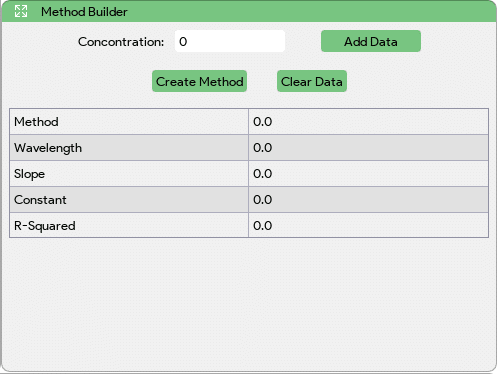The height and width of the screenshot is (374, 498).
Task: Select the R-Squared row label
Action: coord(45,226)
